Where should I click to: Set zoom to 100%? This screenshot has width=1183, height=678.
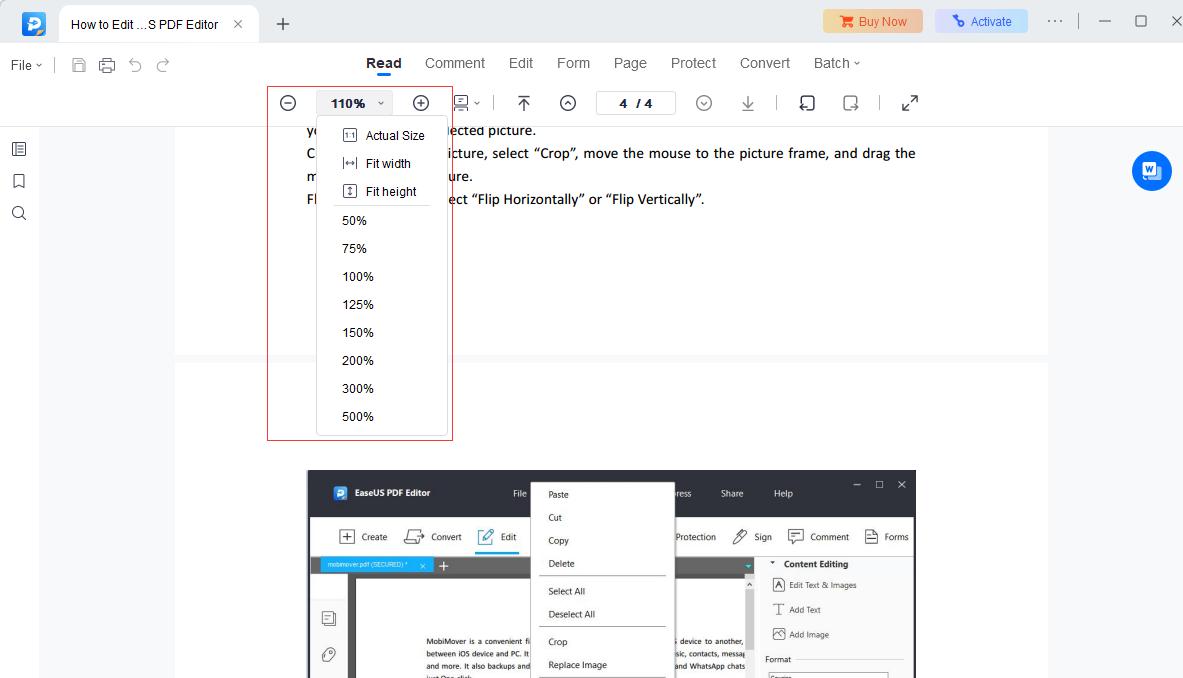(x=383, y=277)
